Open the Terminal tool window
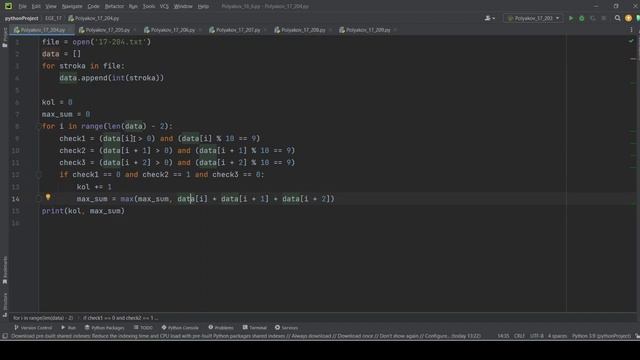 254,328
